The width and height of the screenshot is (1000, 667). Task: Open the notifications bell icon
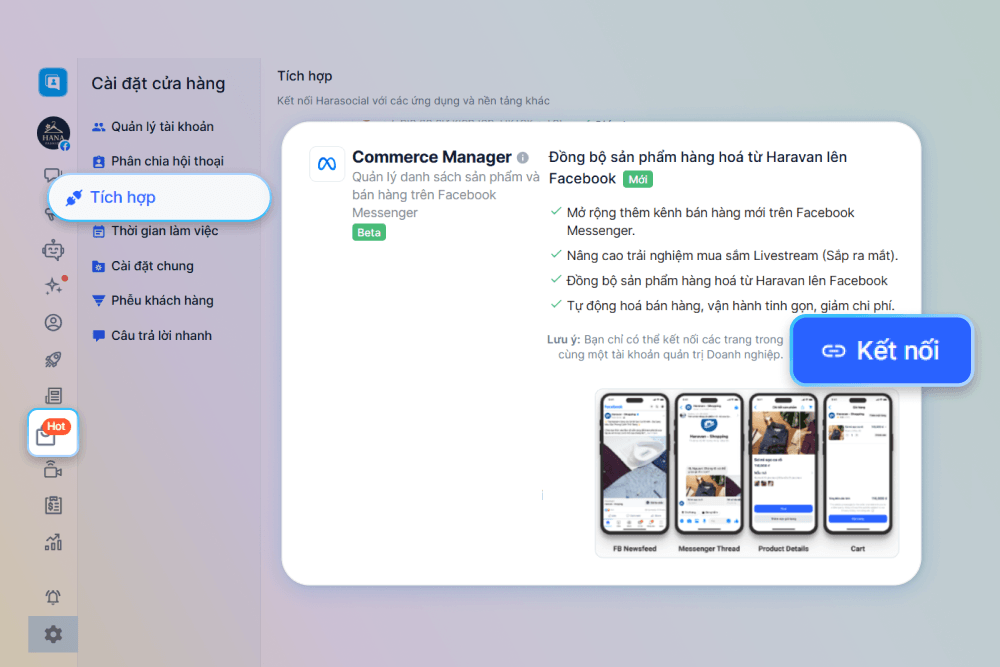53,597
